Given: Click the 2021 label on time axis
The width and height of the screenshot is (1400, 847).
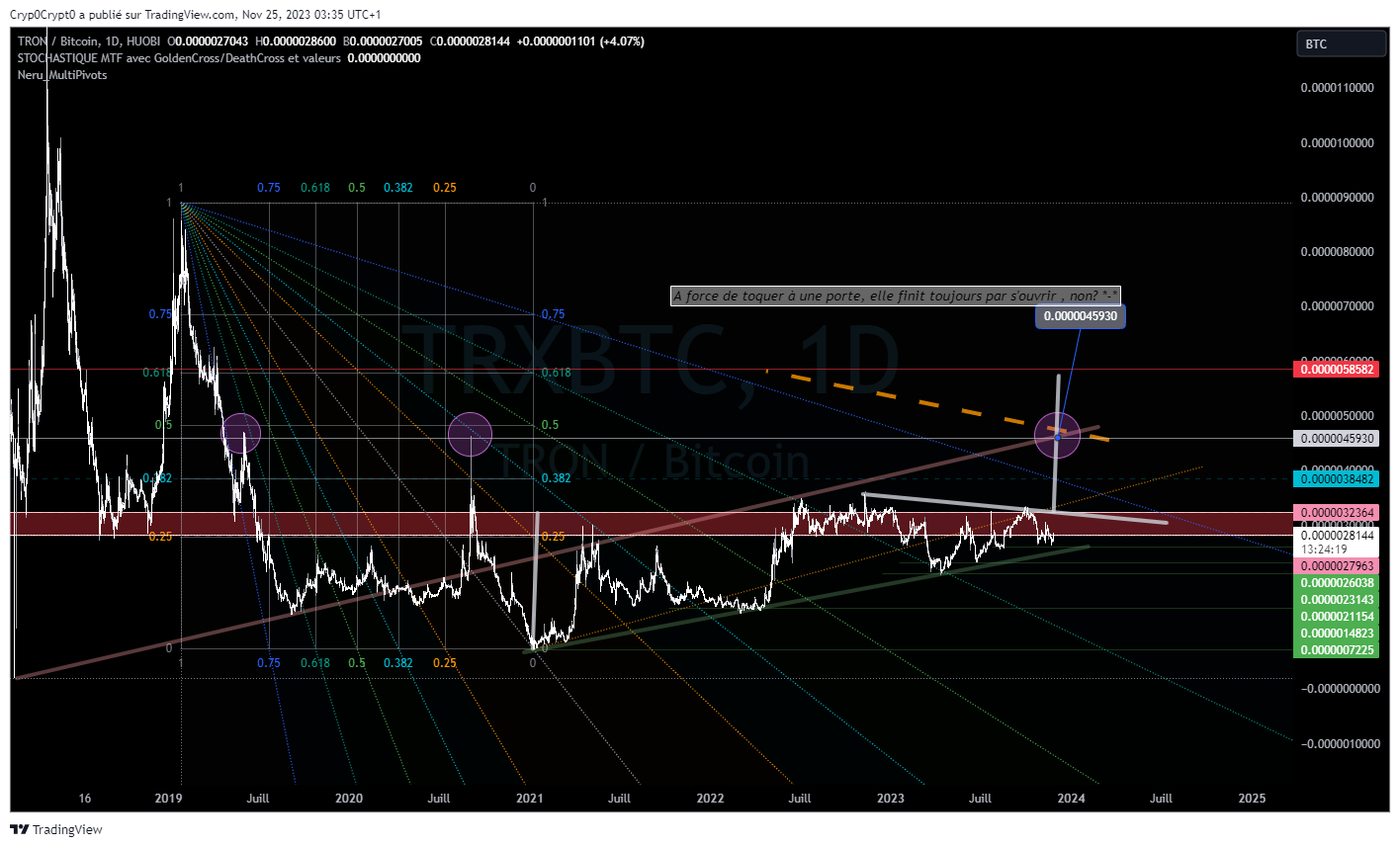Looking at the screenshot, I should [529, 798].
